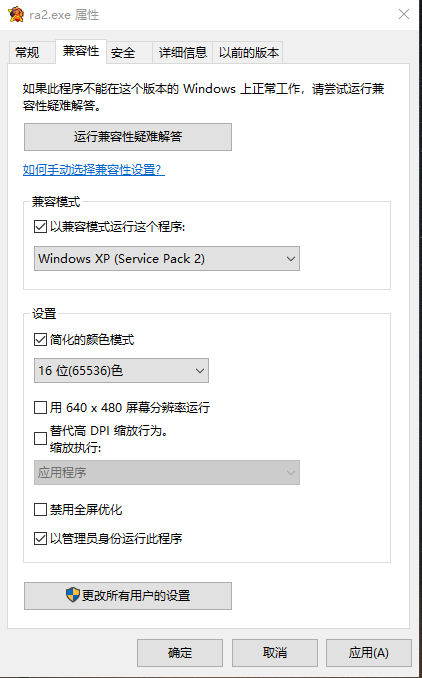Close the ra2.exe 属性 dialog
The width and height of the screenshot is (422, 678).
pyautogui.click(x=404, y=14)
